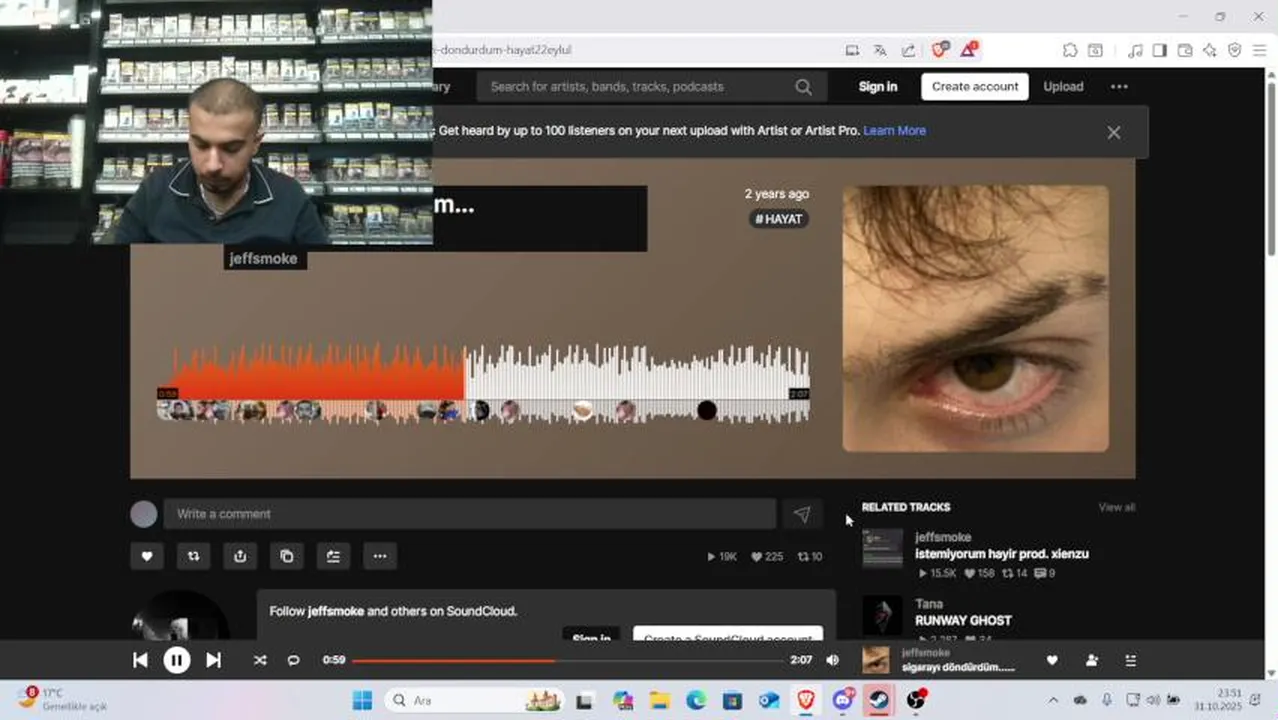Skip to next track in player bar
The width and height of the screenshot is (1278, 720).
[x=213, y=660]
